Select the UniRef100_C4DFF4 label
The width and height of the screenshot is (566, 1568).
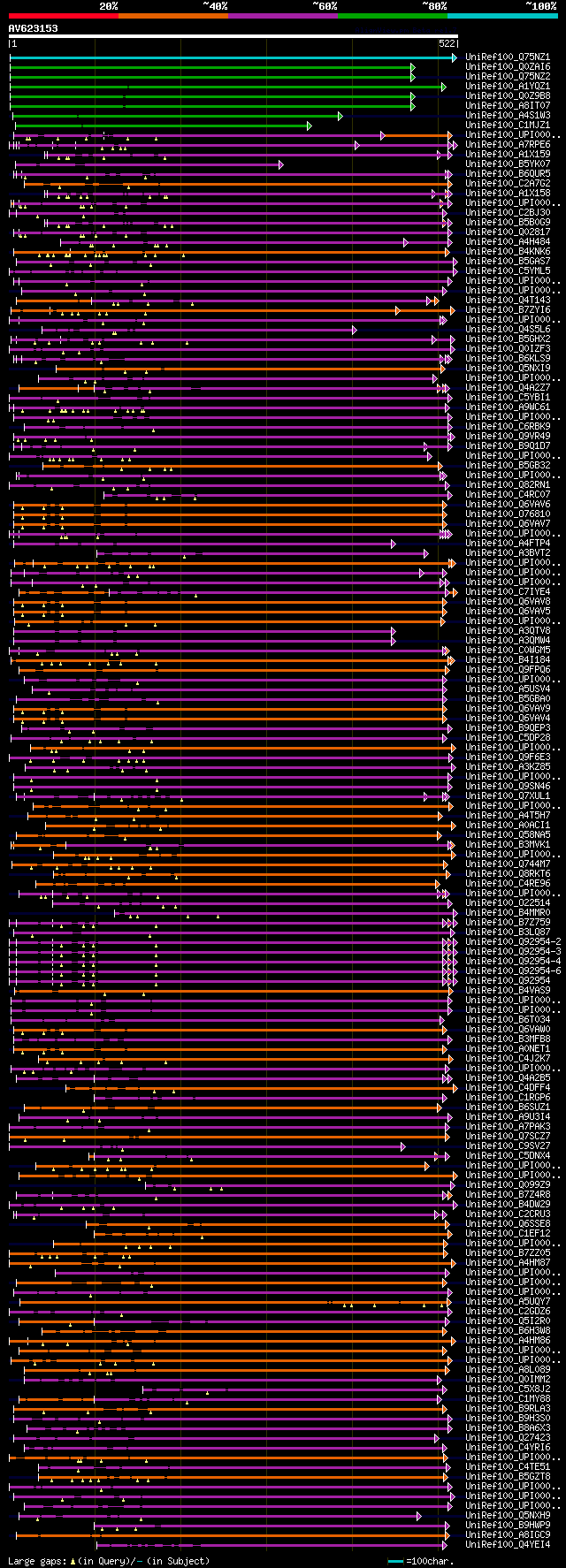pos(508,1088)
